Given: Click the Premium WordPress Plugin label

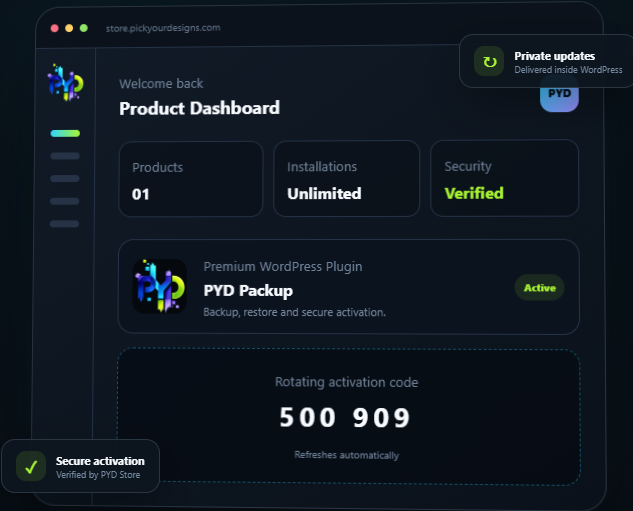Looking at the screenshot, I should [x=283, y=267].
